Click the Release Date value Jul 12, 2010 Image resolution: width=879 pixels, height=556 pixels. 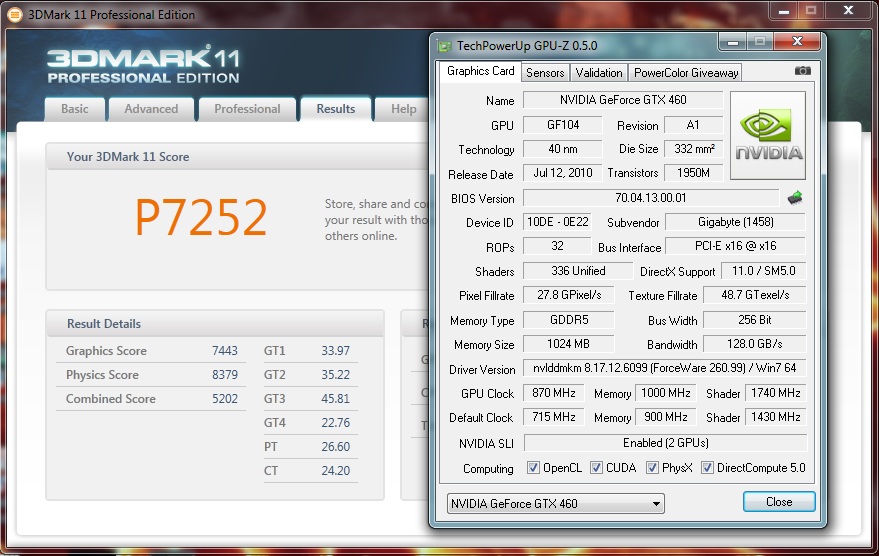pos(562,173)
